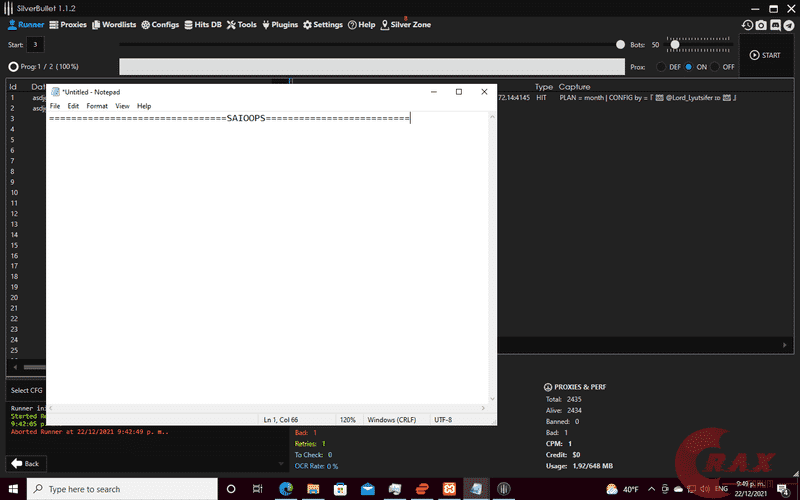The height and width of the screenshot is (500, 800).
Task: Click the Start number input field
Action: click(x=35, y=44)
